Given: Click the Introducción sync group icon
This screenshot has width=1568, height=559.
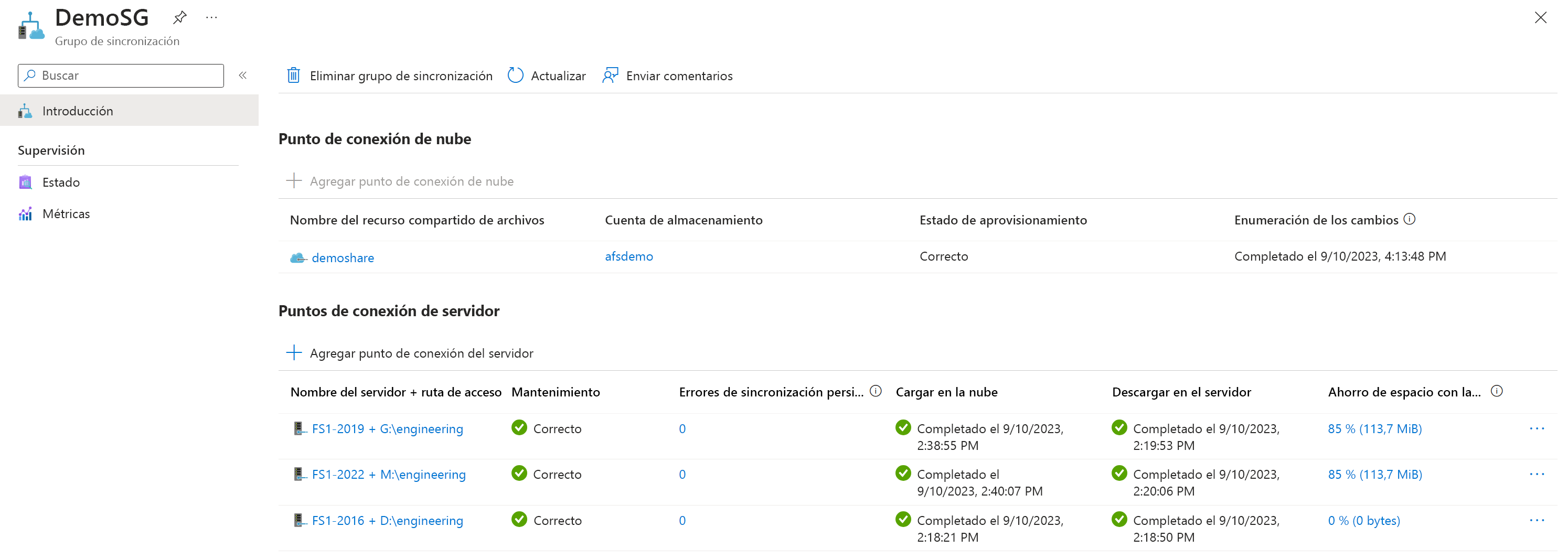Looking at the screenshot, I should click(x=25, y=111).
